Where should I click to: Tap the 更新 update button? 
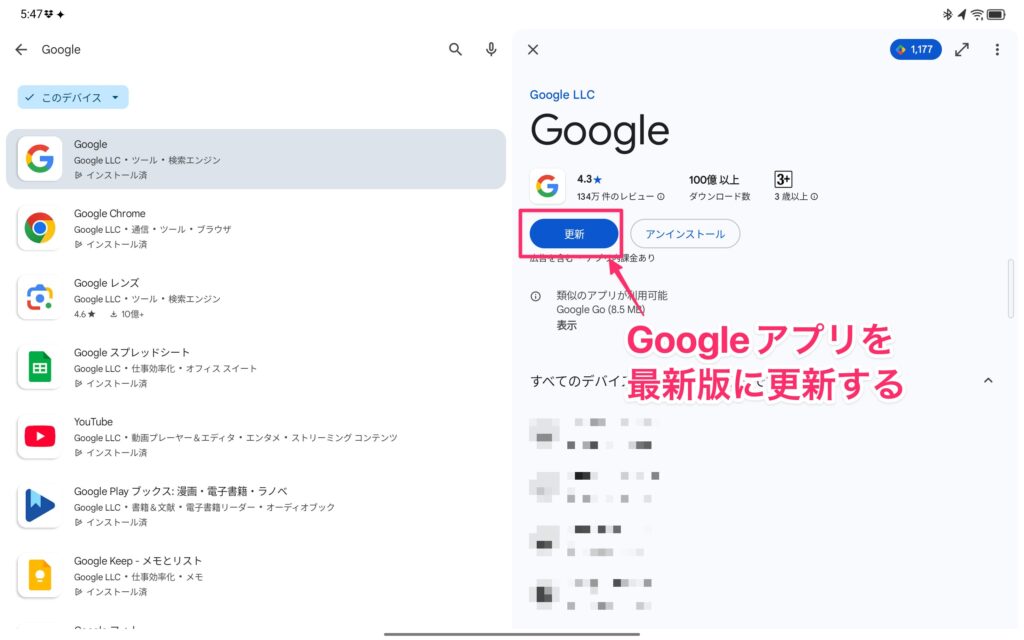(x=574, y=234)
